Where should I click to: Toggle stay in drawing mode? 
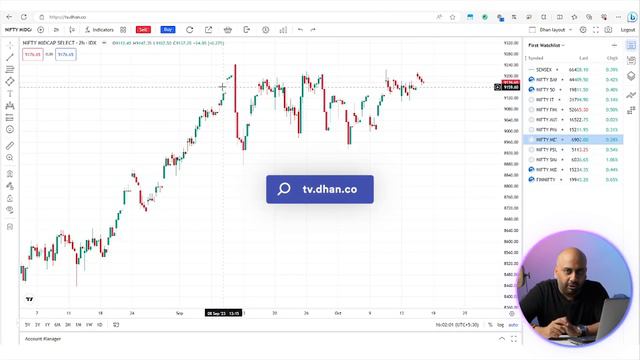click(10, 186)
